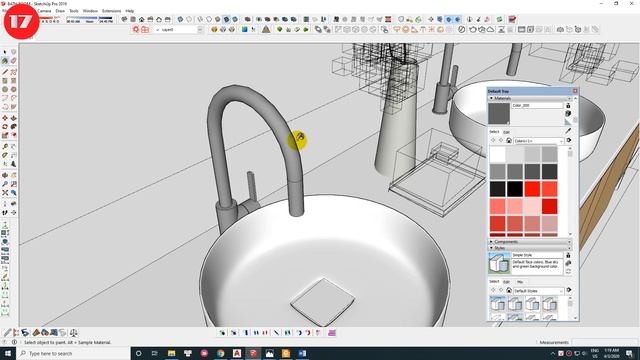Open Details arrow menu in Materials browser
Screen dimensions: 640x360
pyautogui.click(x=569, y=140)
